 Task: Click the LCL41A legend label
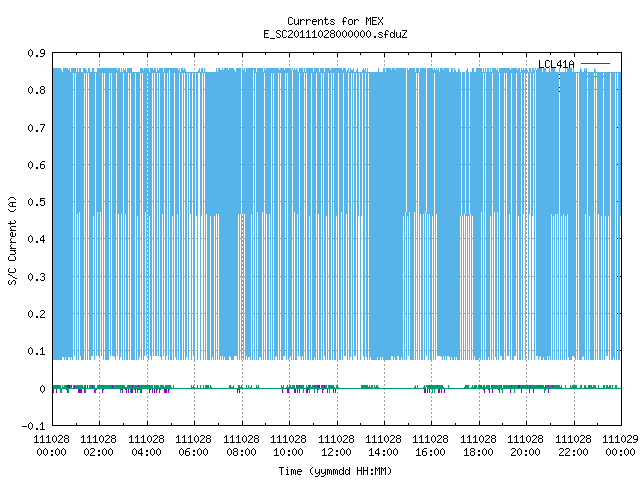pyautogui.click(x=556, y=64)
